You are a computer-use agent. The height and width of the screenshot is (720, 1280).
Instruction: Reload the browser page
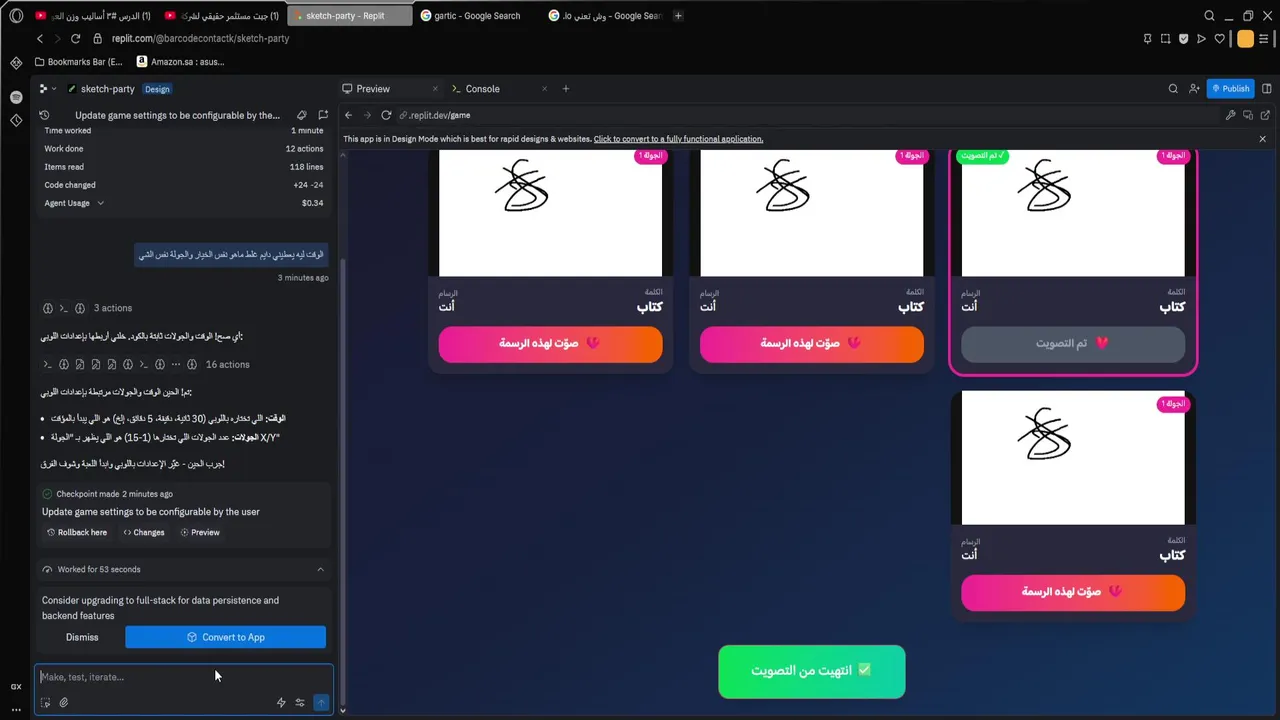coord(75,38)
